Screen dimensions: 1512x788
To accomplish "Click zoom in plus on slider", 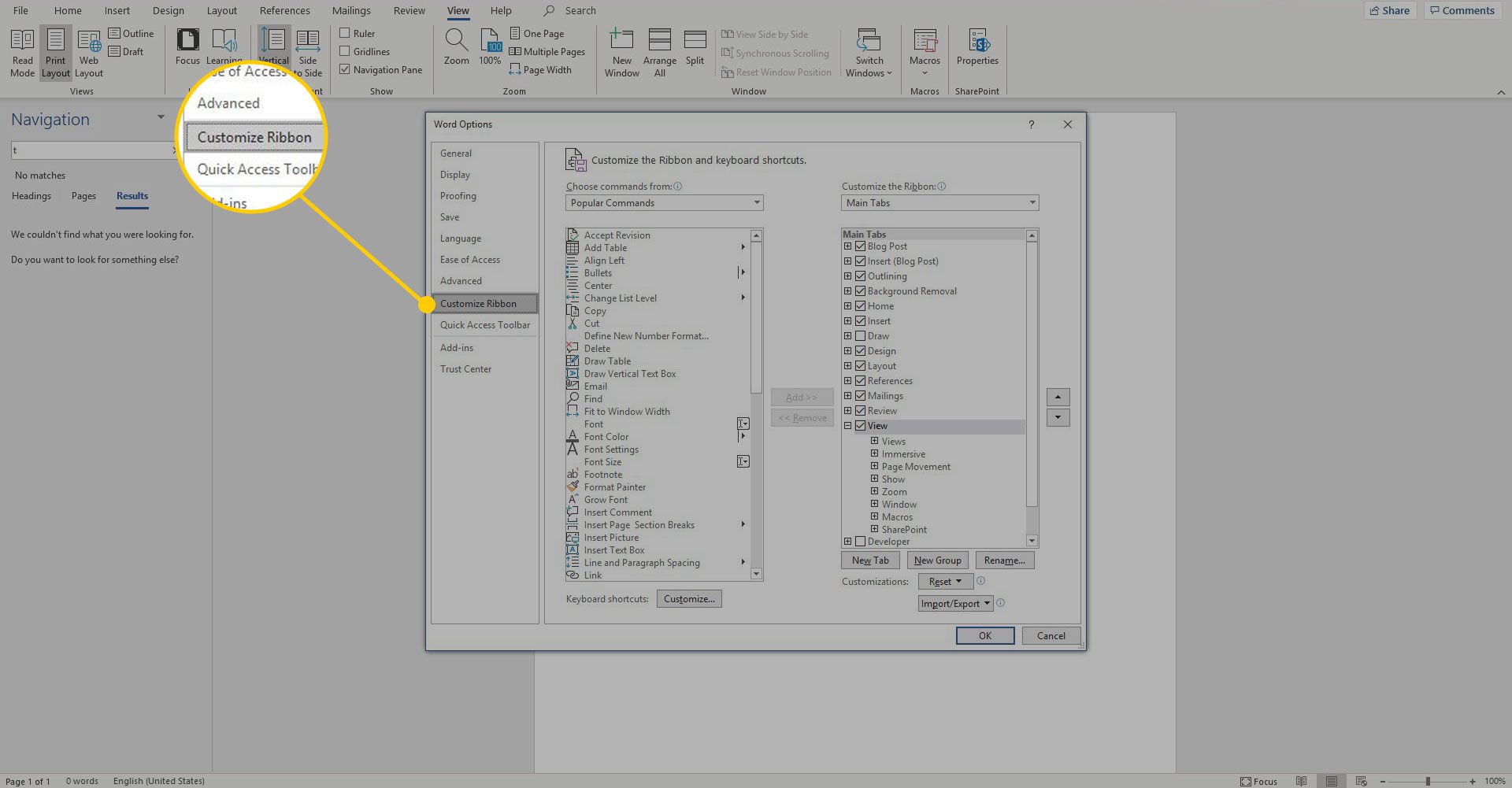I will 1472,782.
